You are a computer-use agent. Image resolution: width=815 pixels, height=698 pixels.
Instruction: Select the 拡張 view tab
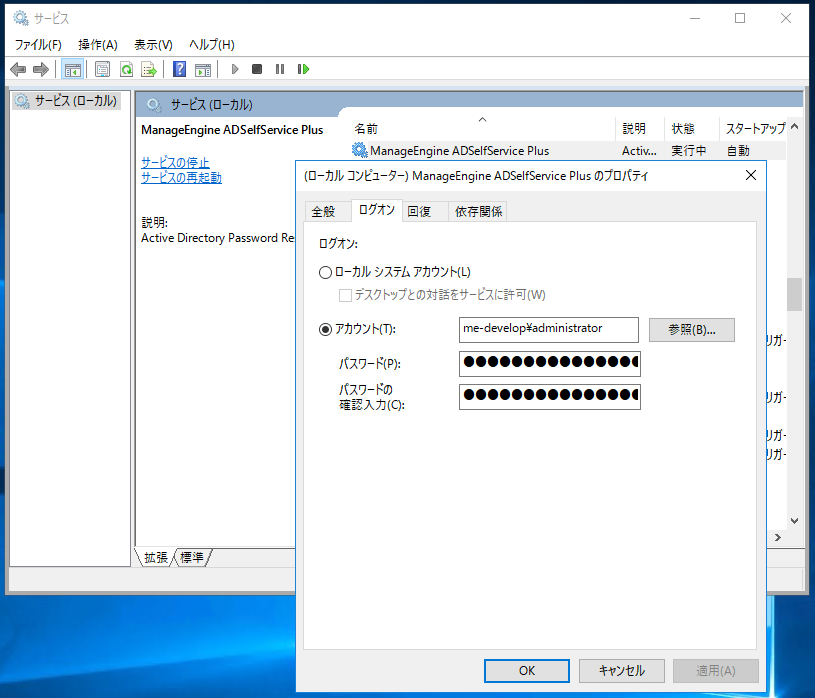pyautogui.click(x=155, y=558)
